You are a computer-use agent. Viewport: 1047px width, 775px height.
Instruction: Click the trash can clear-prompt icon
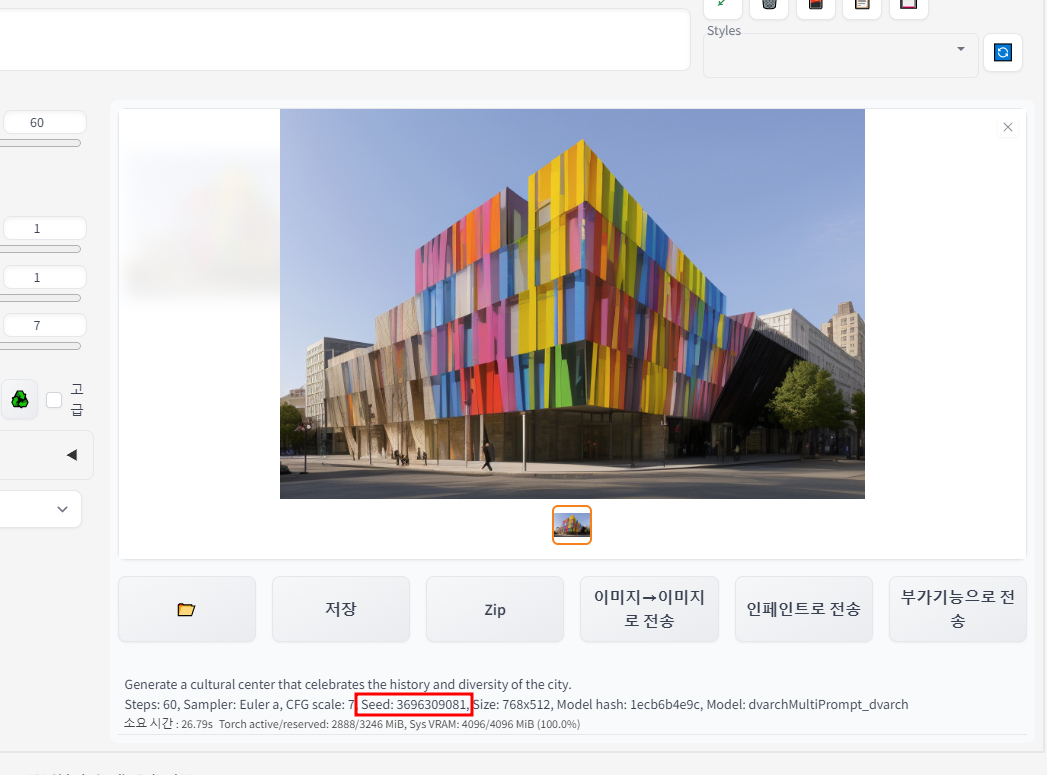click(x=769, y=5)
